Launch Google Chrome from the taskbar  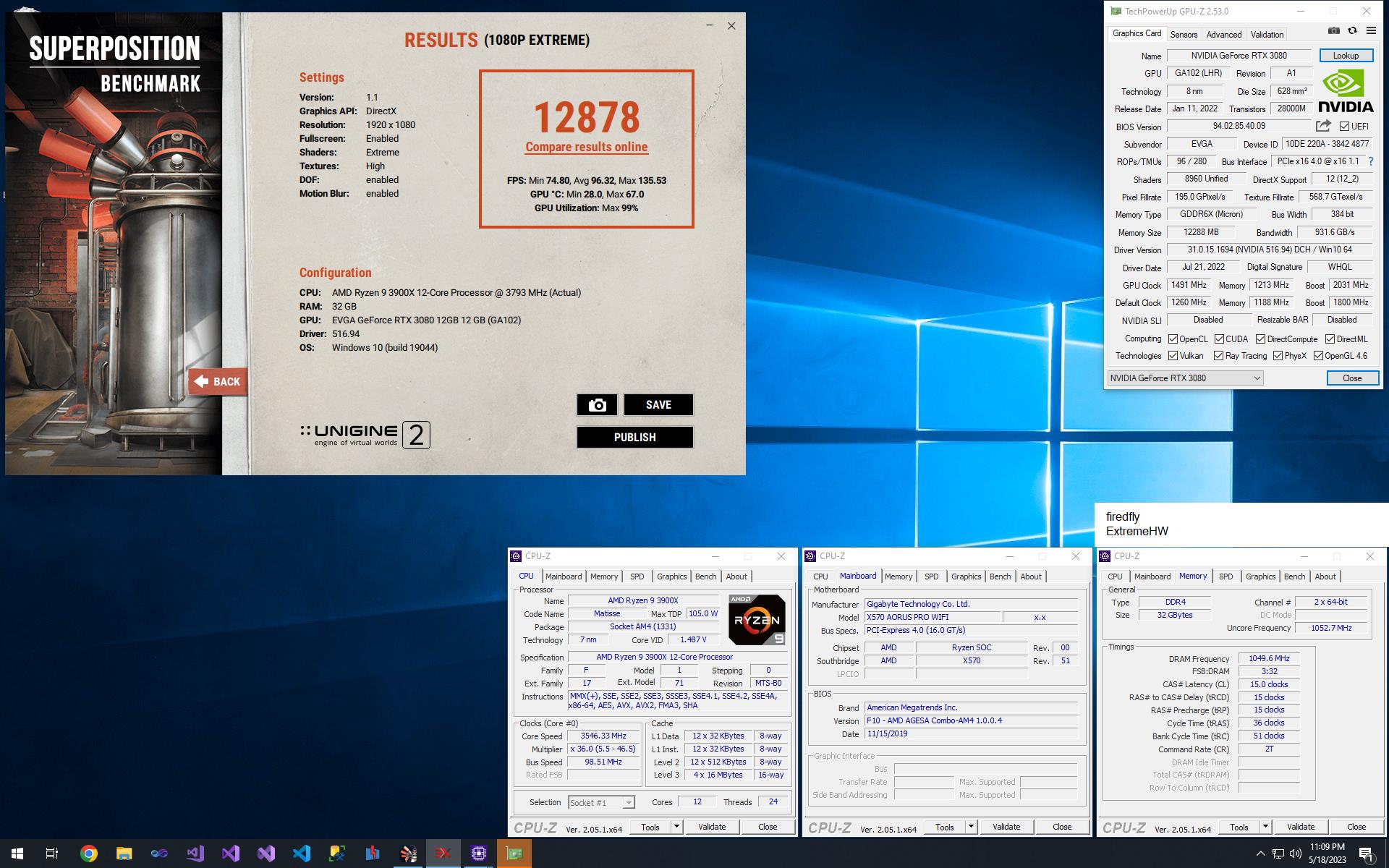[x=88, y=854]
